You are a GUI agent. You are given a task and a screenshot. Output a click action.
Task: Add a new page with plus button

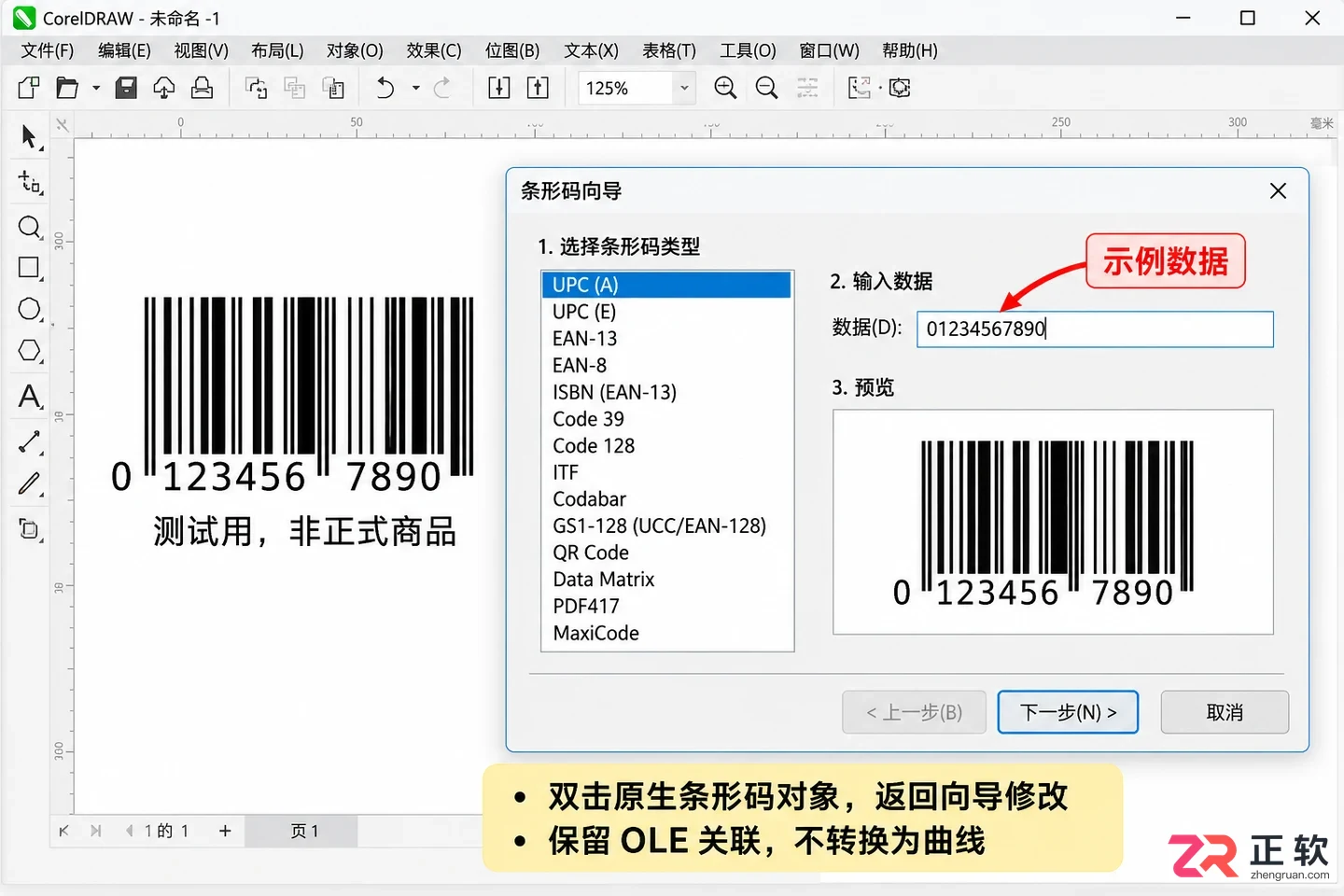click(225, 831)
